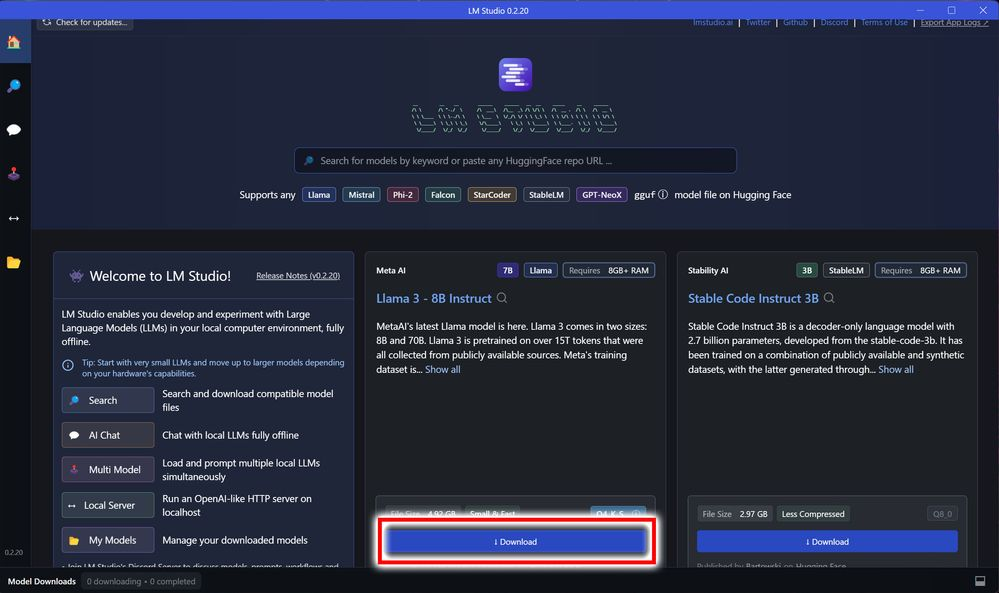Open the Llama 3 - 8B Instruct title link
Viewport: 999px width, 593px height.
tap(433, 298)
